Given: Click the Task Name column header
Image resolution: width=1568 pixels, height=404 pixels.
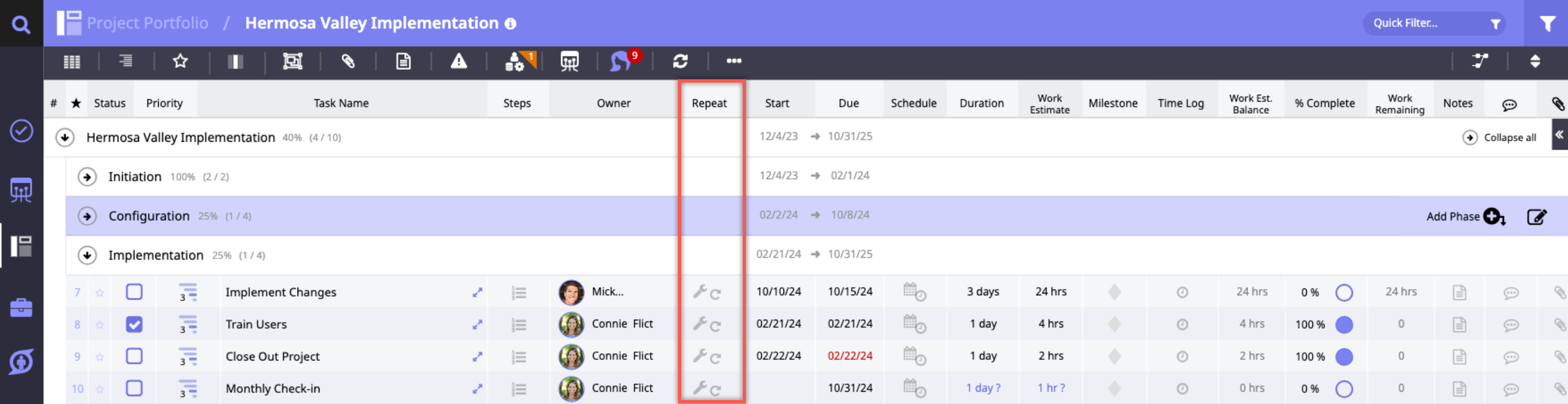Looking at the screenshot, I should (x=341, y=103).
